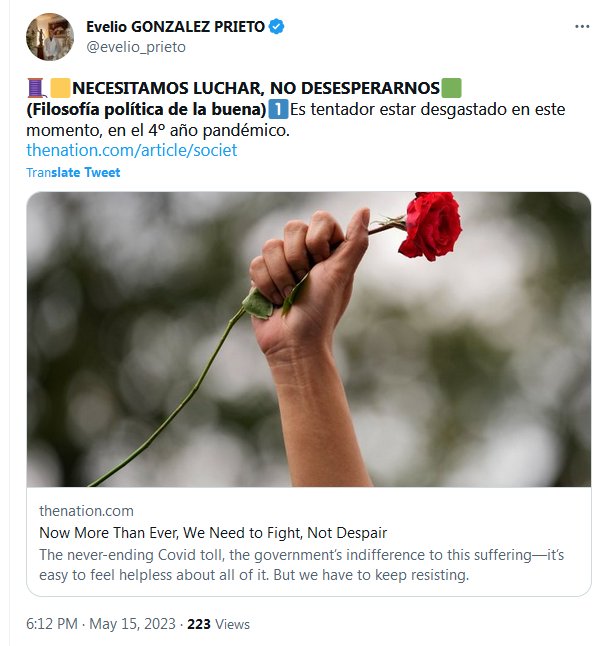Click thenation.com domain in card
The image size is (608, 646).
click(x=86, y=511)
